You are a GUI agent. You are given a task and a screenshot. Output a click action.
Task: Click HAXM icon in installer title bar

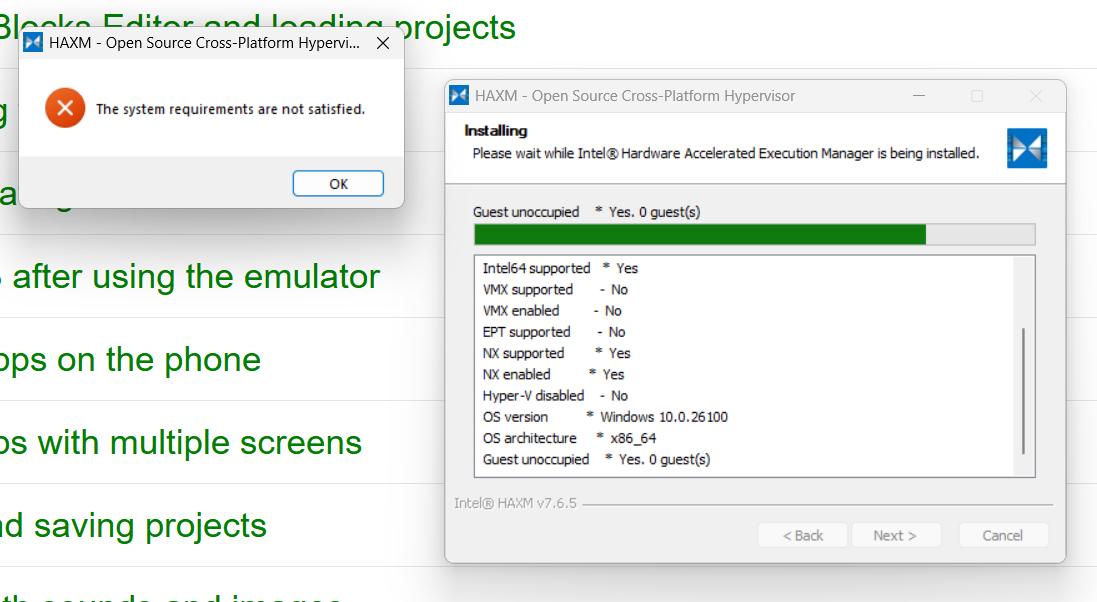click(x=460, y=96)
